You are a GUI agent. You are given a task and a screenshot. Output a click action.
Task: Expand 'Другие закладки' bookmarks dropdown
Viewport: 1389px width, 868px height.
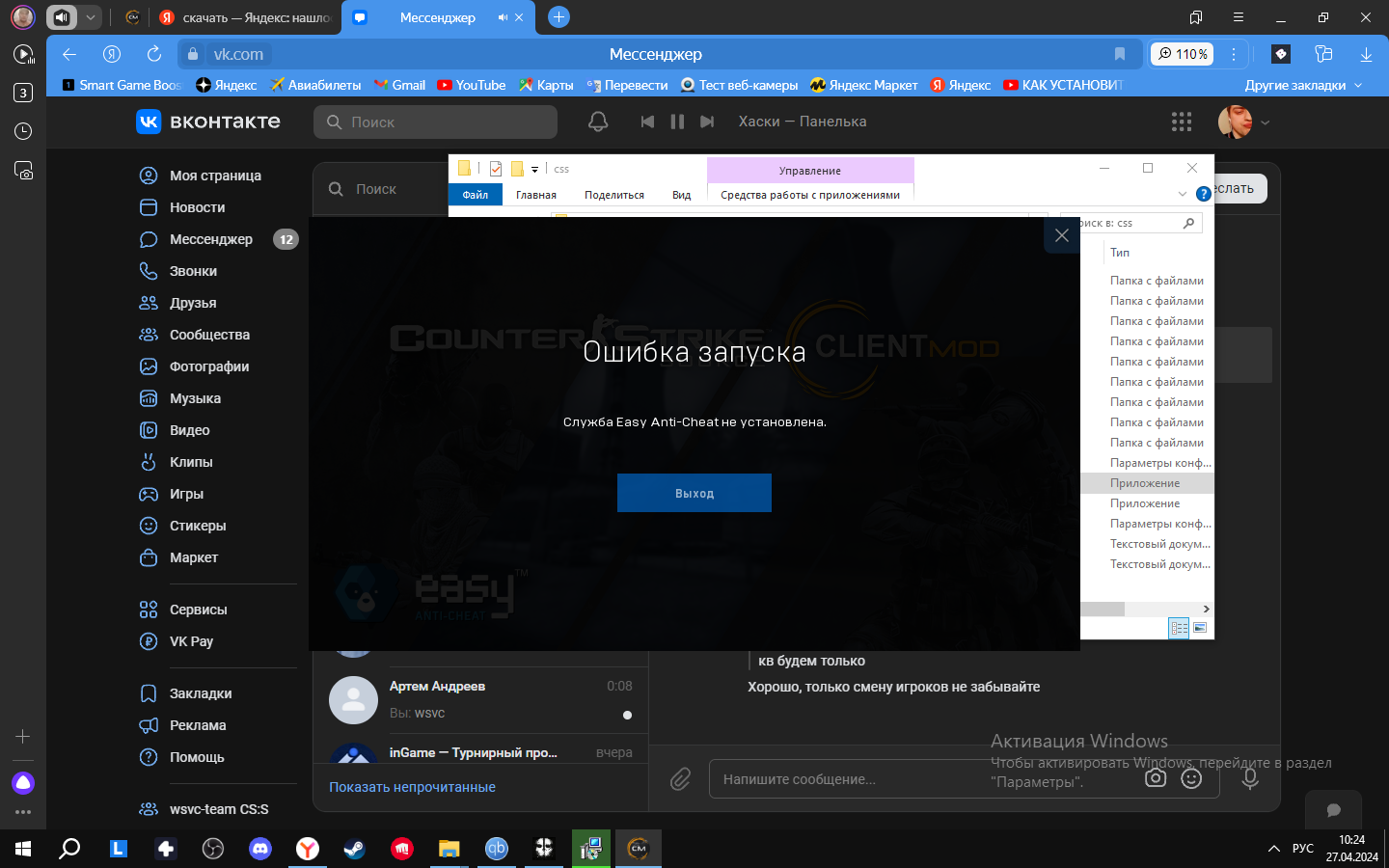click(1303, 85)
